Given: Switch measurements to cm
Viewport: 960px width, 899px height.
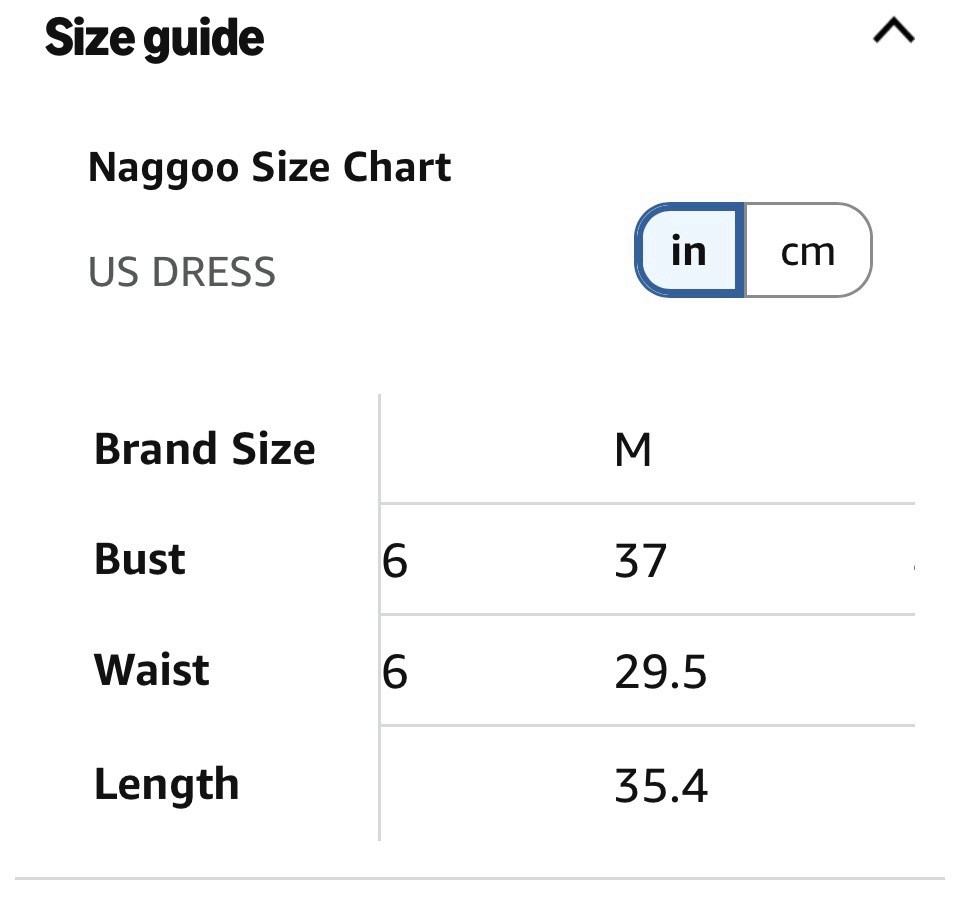Looking at the screenshot, I should [x=808, y=250].
